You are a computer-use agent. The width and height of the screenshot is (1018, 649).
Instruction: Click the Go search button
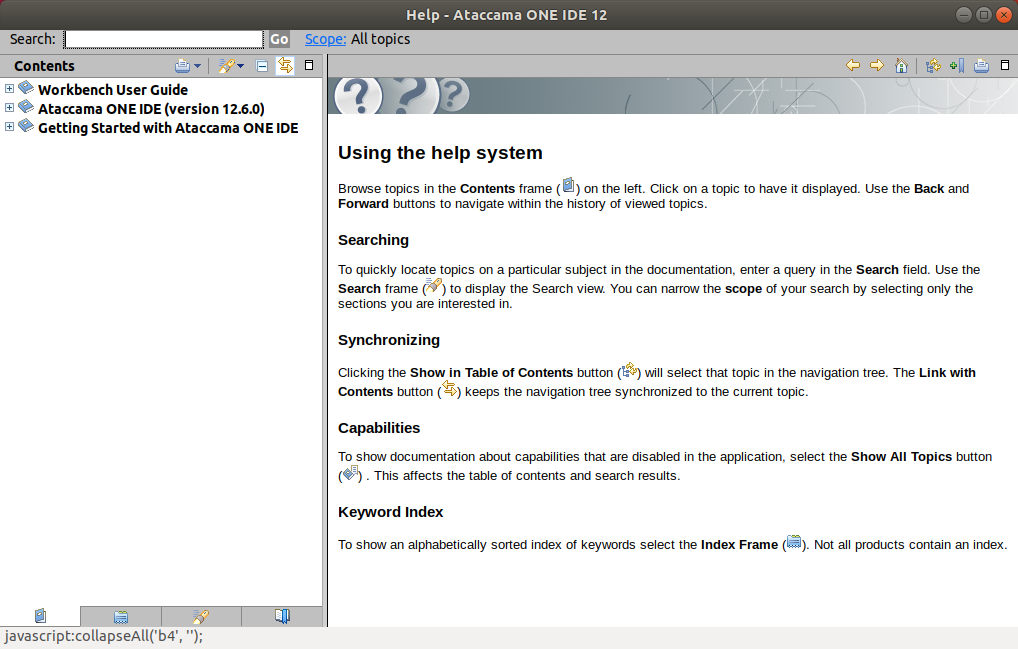(278, 39)
